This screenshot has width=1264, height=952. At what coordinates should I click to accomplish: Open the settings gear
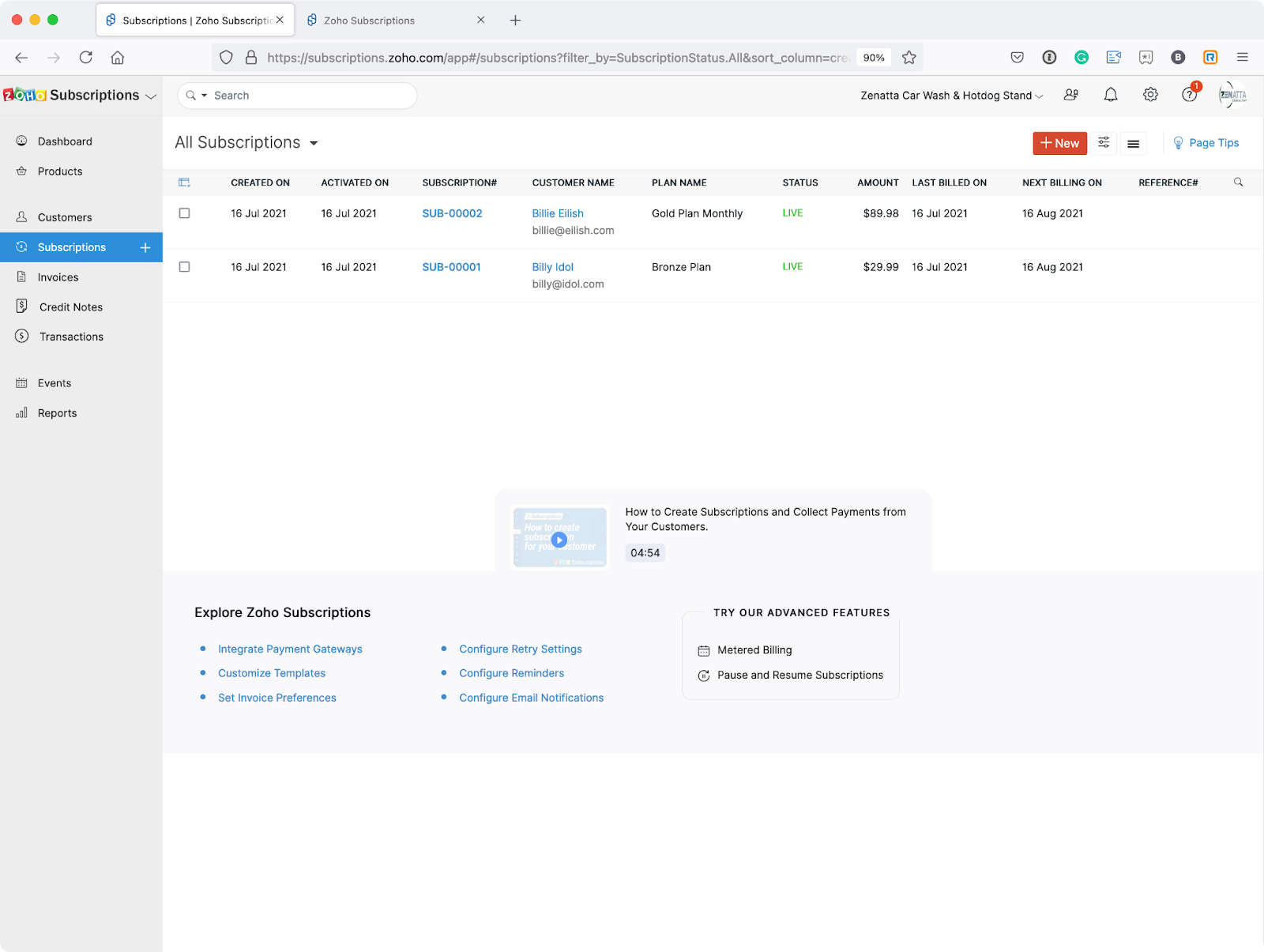[1150, 95]
